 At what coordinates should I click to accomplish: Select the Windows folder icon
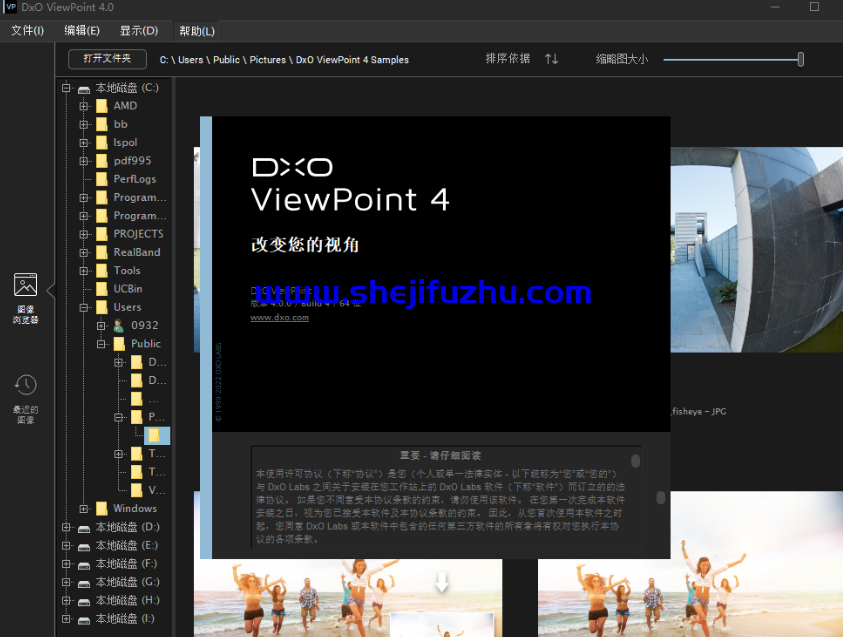point(102,508)
